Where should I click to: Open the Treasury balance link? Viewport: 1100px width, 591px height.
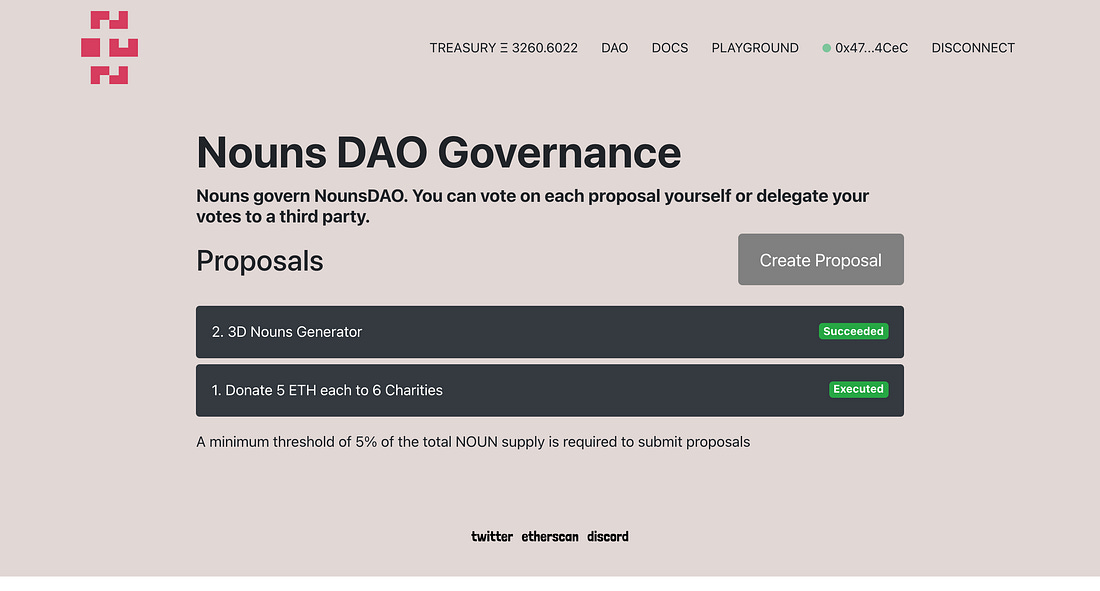503,48
